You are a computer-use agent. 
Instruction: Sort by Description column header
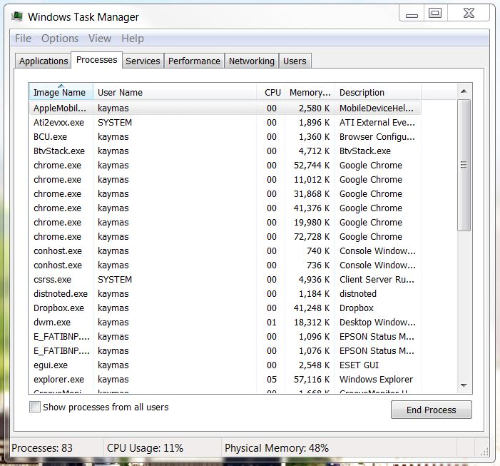tap(378, 92)
